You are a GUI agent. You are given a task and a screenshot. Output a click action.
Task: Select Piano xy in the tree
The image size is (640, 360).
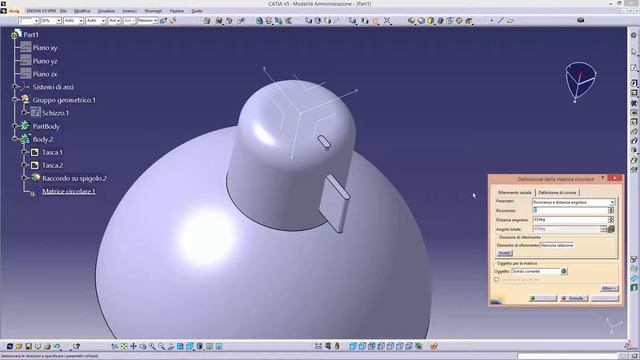(45, 48)
